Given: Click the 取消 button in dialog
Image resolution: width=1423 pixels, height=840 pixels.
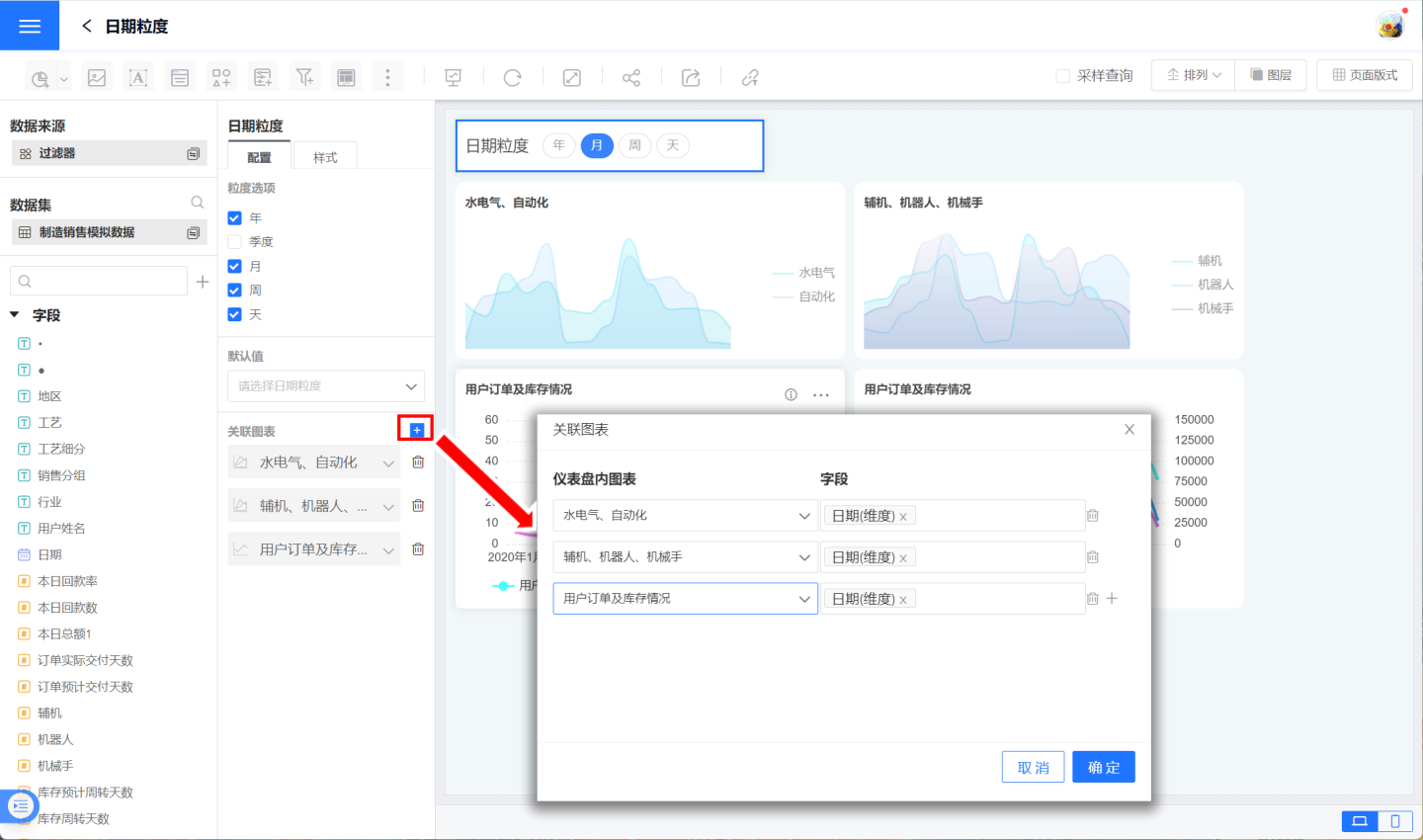Looking at the screenshot, I should pos(1033,767).
